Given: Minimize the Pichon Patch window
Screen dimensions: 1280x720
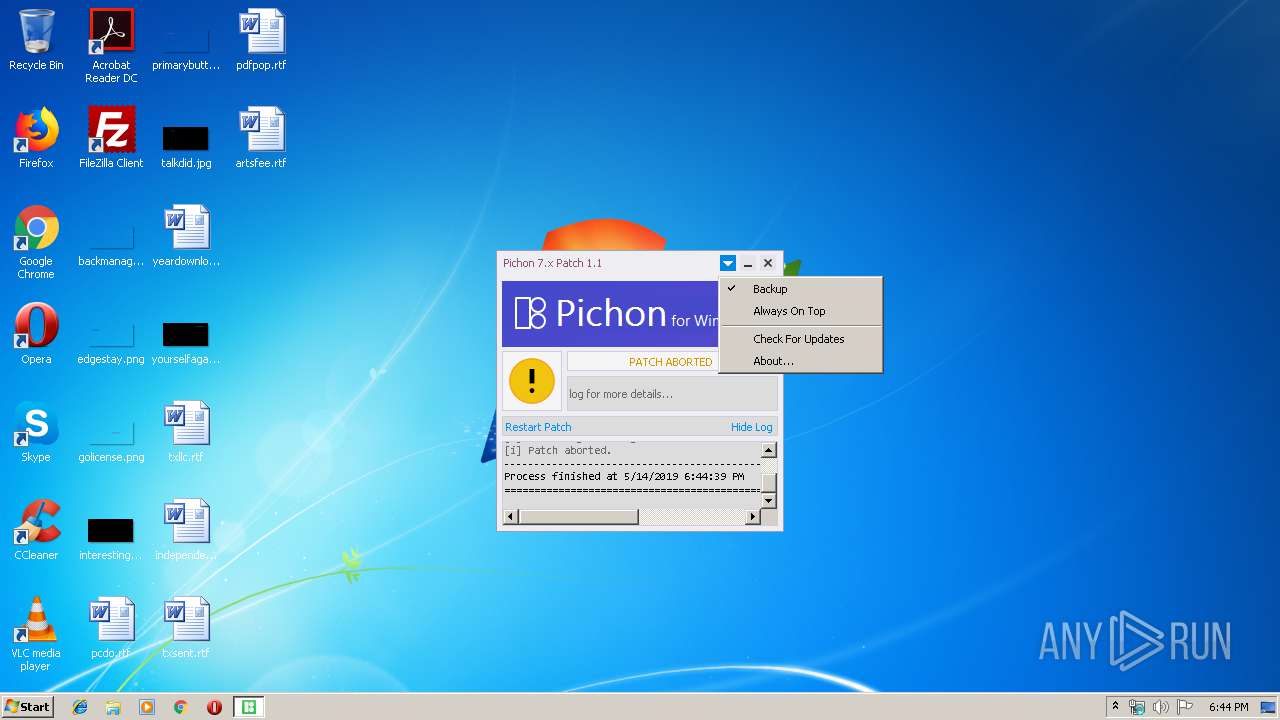Looking at the screenshot, I should (x=748, y=263).
